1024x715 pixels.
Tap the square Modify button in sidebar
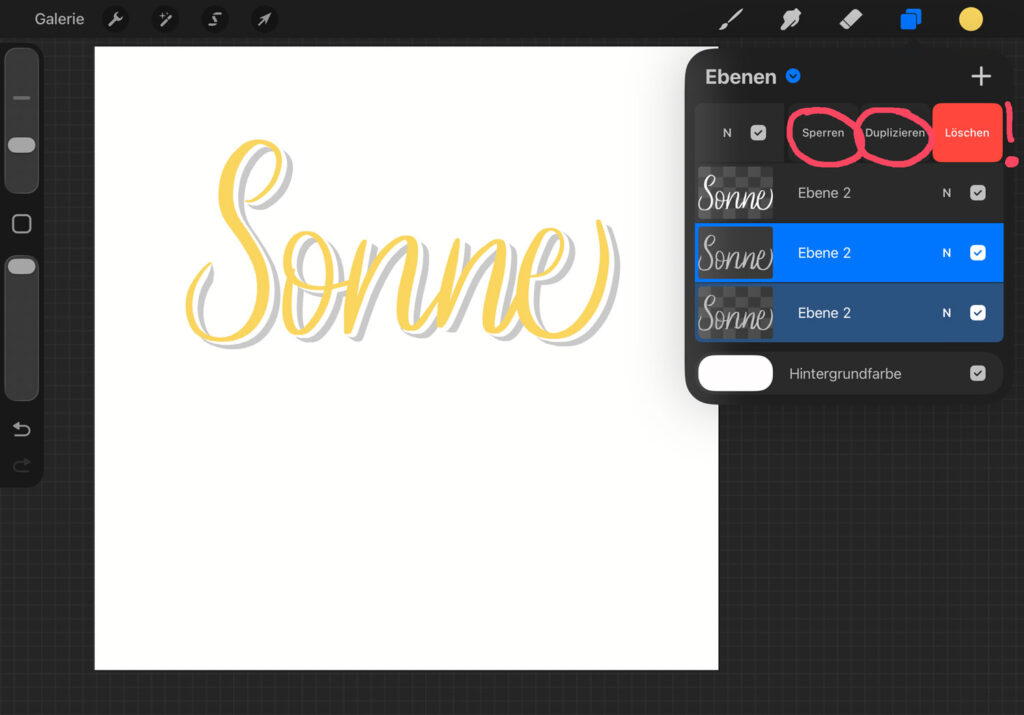(22, 224)
